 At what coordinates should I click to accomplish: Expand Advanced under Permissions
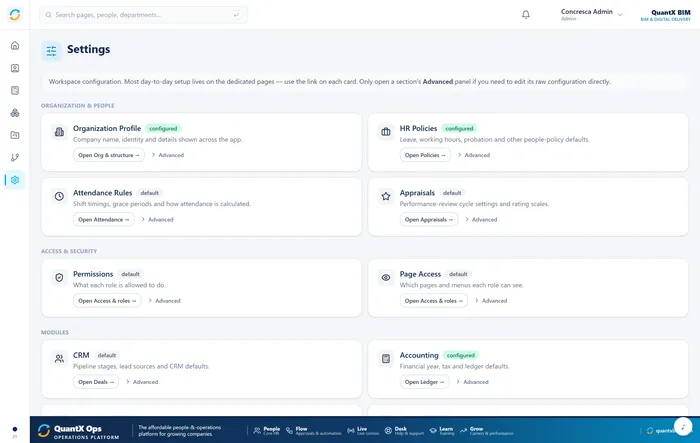pos(164,301)
